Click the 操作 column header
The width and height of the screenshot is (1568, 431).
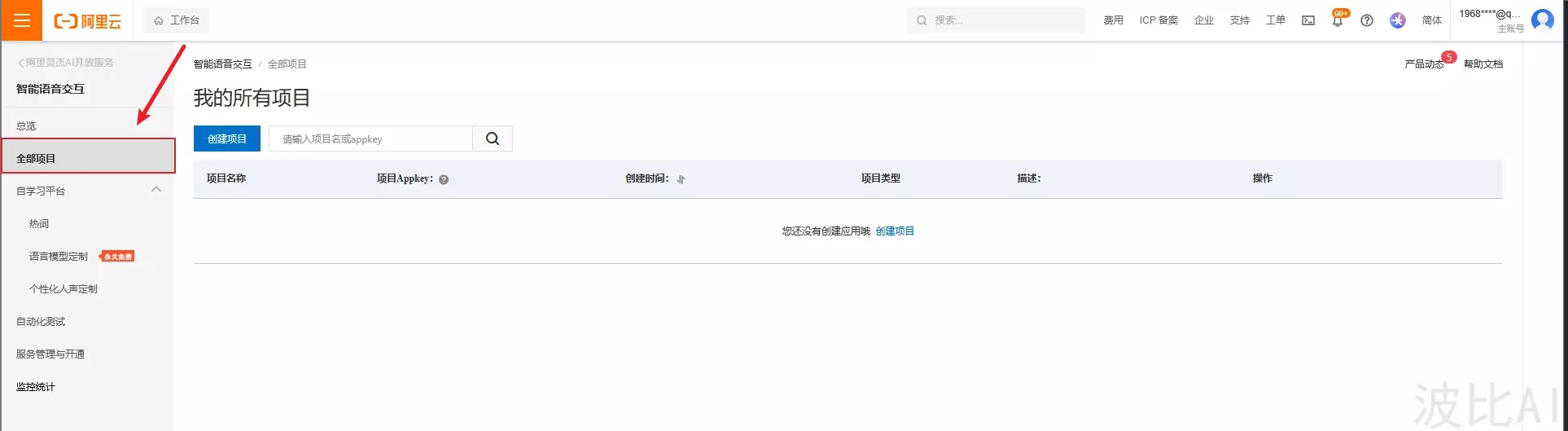(1263, 178)
